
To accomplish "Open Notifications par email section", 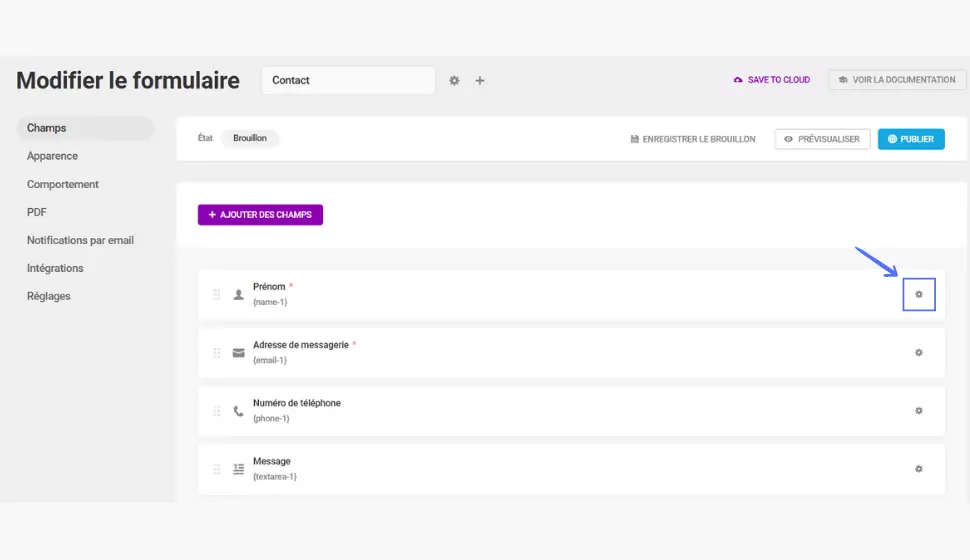I will (80, 240).
